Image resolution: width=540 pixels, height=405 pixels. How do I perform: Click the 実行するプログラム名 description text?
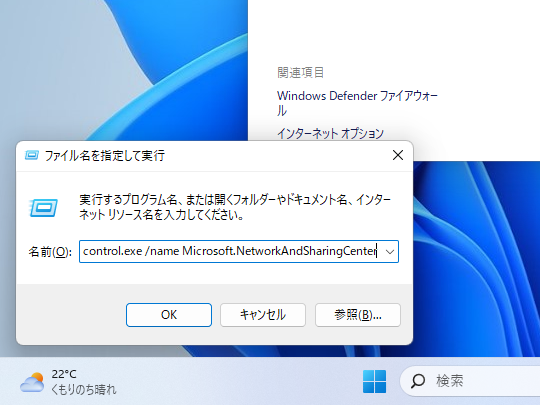point(235,207)
